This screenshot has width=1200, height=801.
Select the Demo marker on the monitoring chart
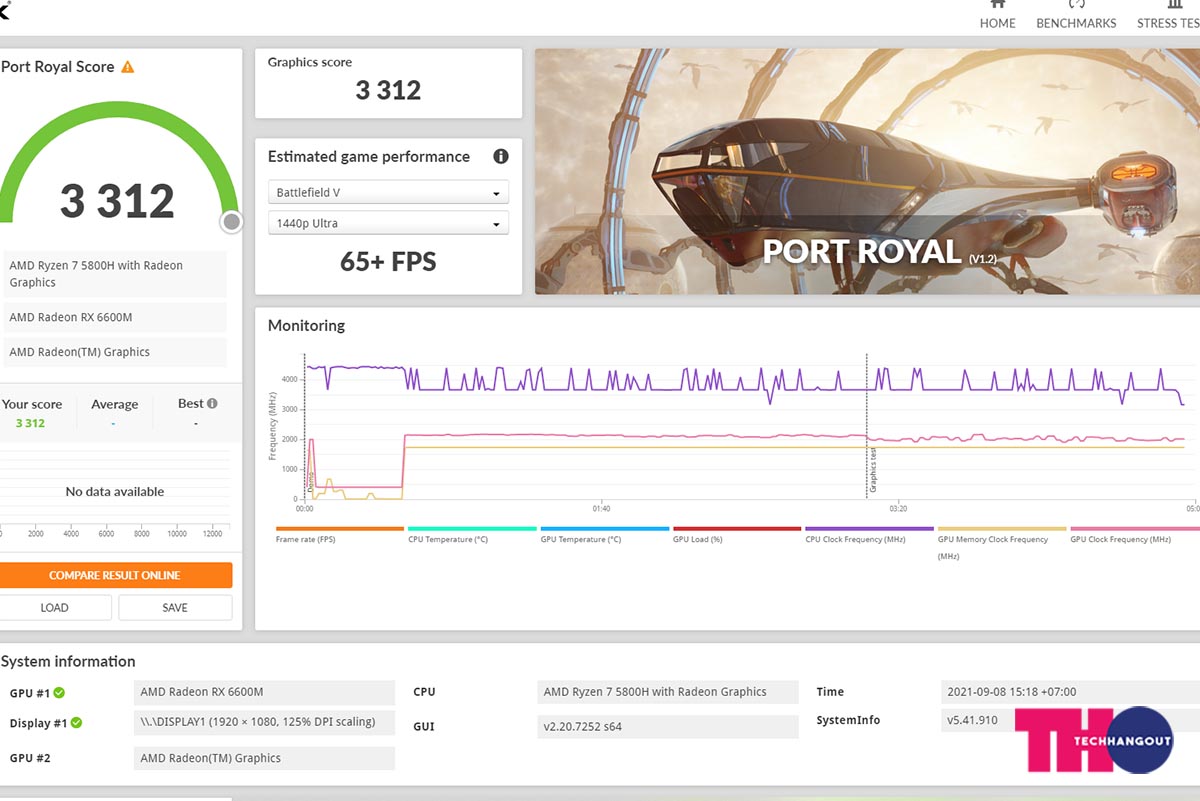[310, 481]
